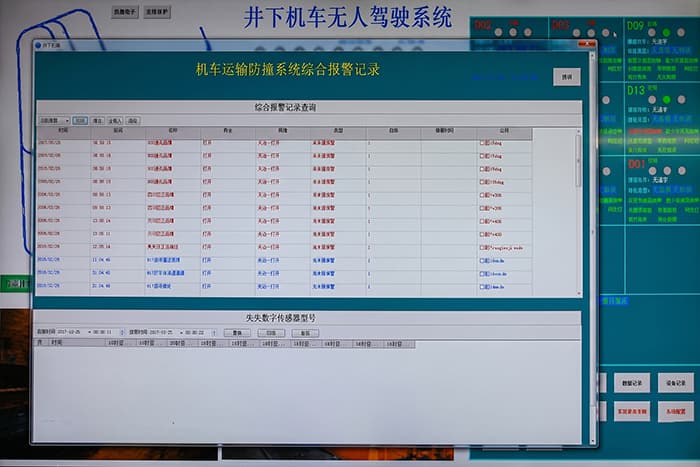Click the gray lamp left of D13's green lamp
Viewport: 700px width, 467px height.
click(x=652, y=99)
